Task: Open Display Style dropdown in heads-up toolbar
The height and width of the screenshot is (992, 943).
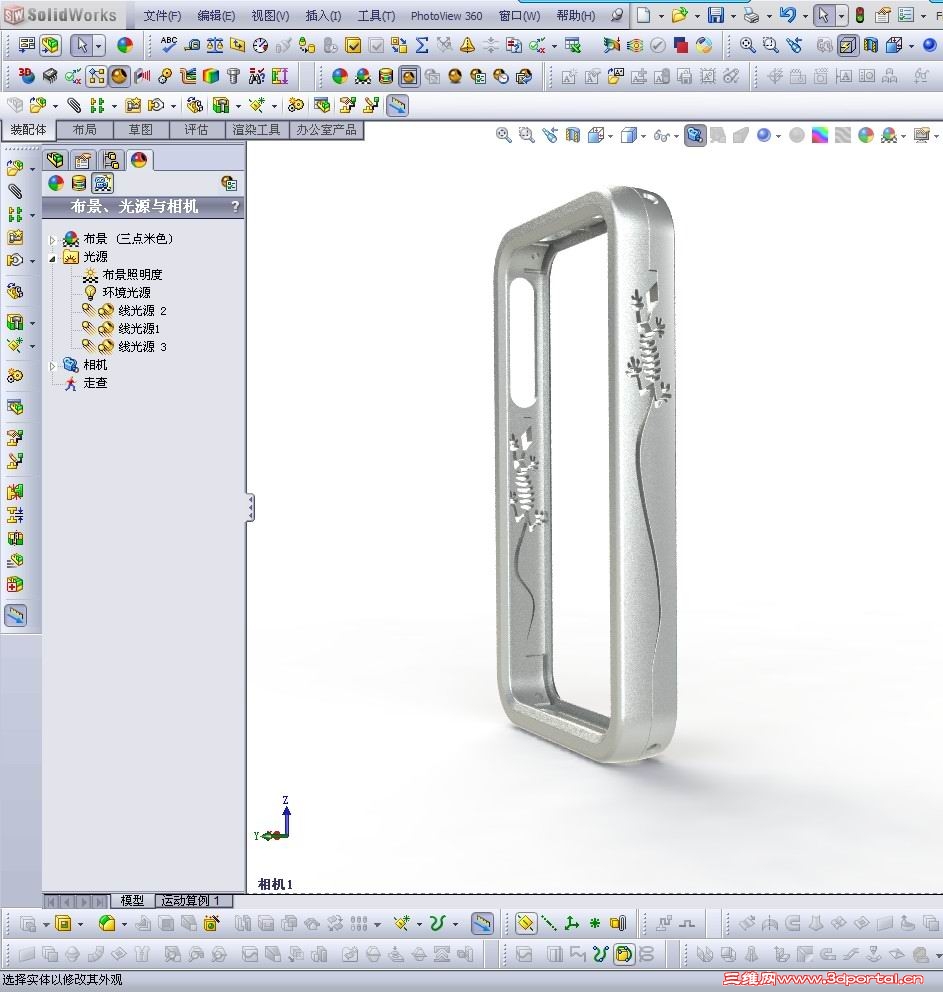Action: (x=643, y=135)
